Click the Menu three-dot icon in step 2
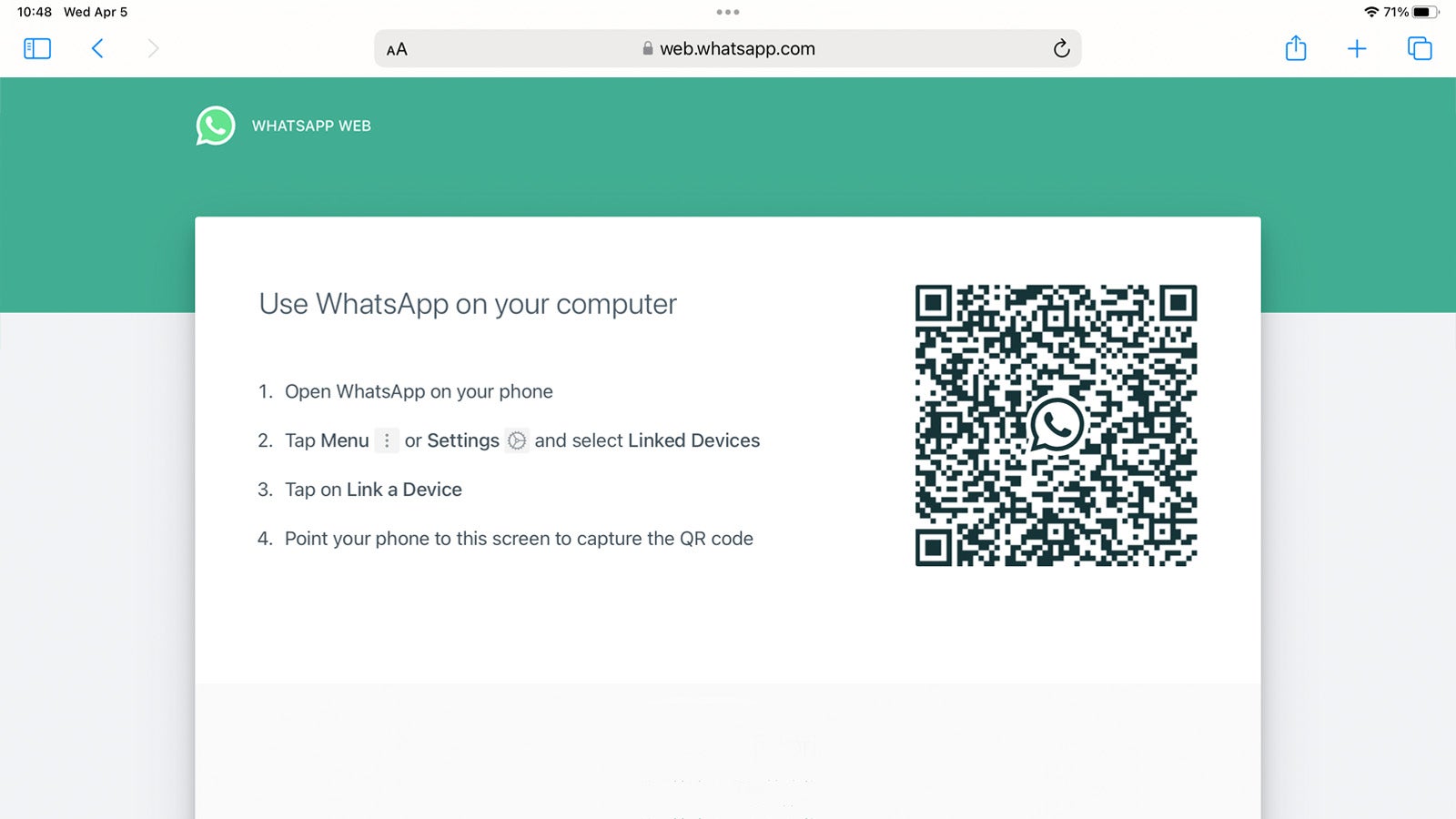The height and width of the screenshot is (819, 1456). point(387,440)
